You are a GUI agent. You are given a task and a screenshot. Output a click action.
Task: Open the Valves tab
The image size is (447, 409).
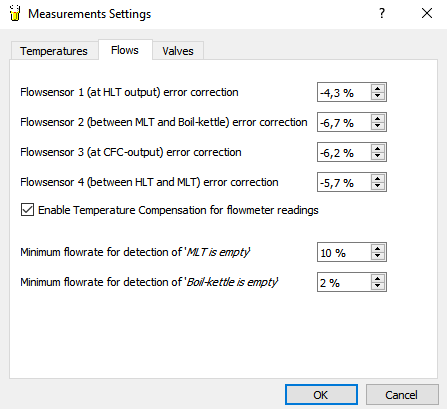(178, 51)
